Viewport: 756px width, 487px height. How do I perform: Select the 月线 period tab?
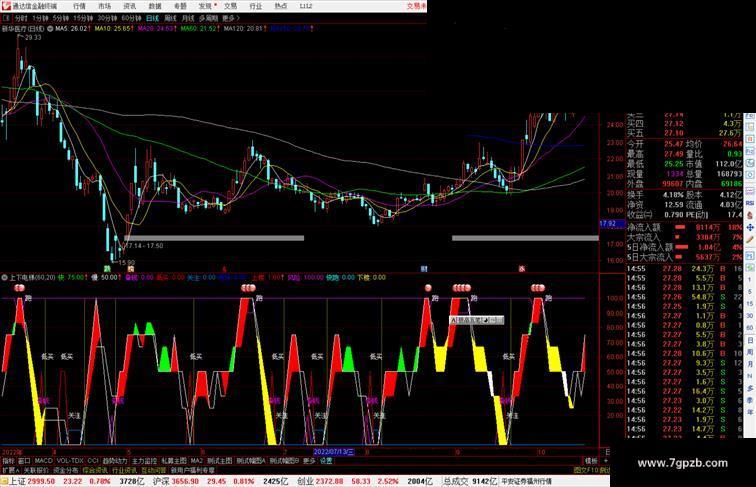pos(188,18)
